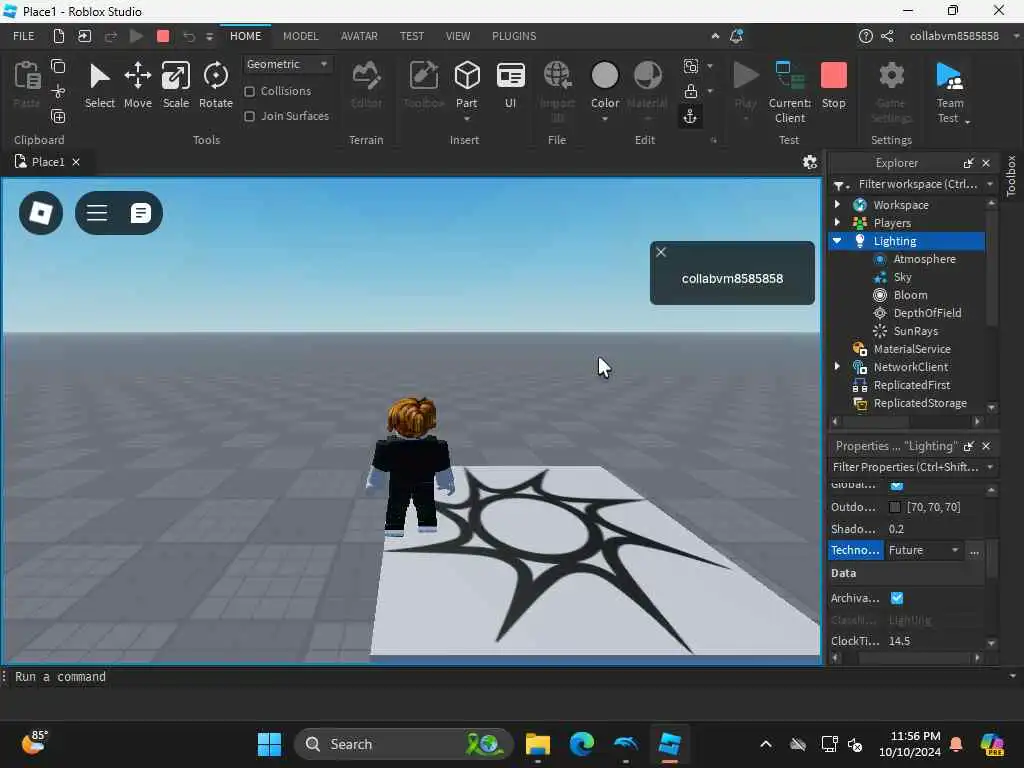Open viewport settings gear
The width and height of the screenshot is (1024, 768).
coord(810,162)
